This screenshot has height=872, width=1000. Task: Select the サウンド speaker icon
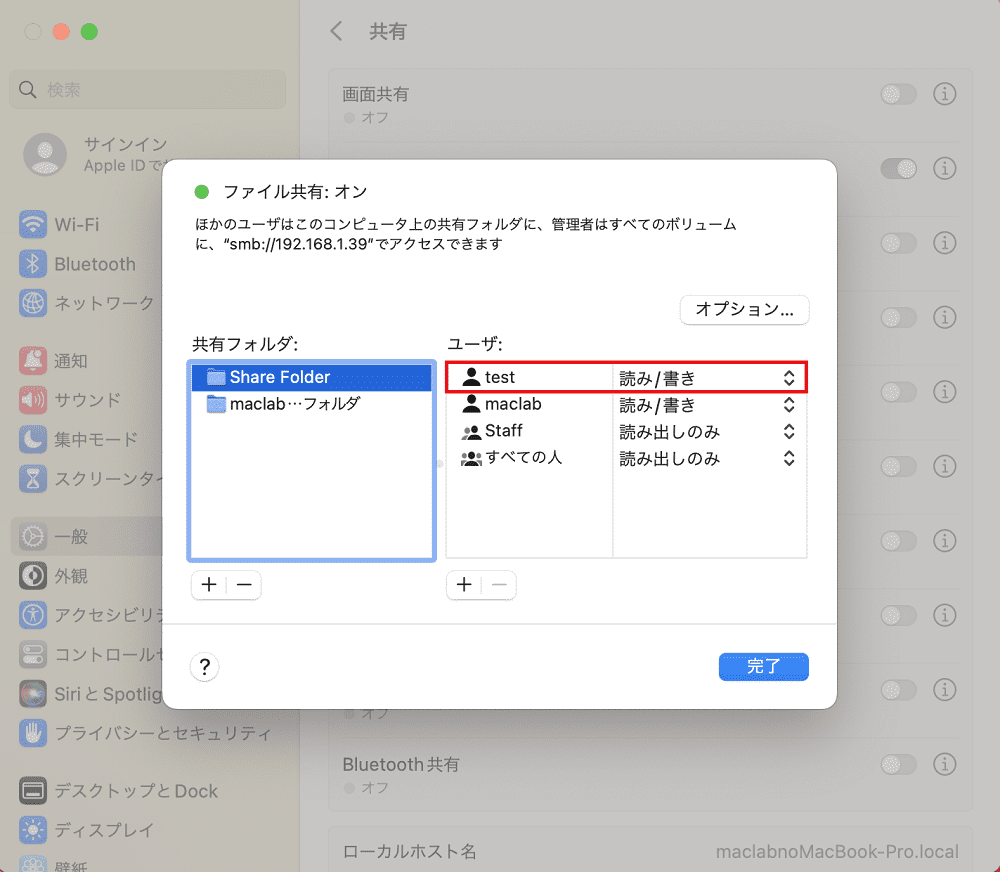[33, 400]
